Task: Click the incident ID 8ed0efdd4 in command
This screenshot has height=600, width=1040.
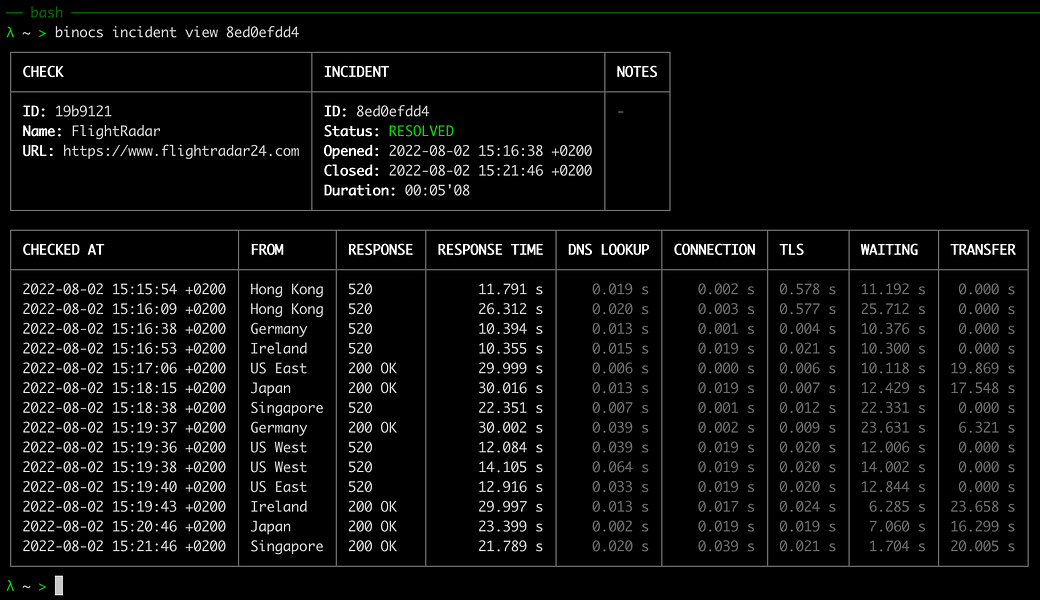Action: 263,32
